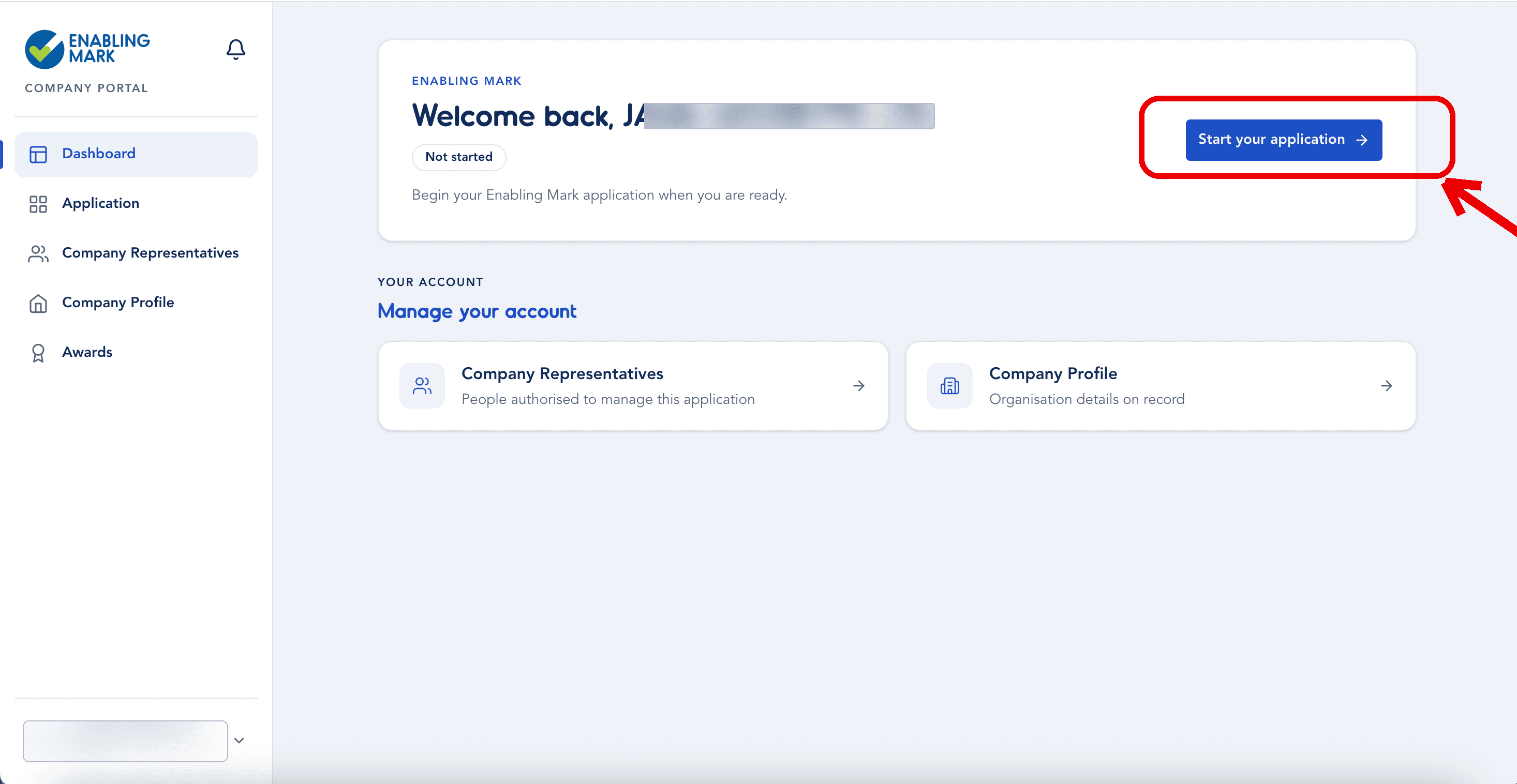Open the Company Representatives card title

[x=562, y=374]
